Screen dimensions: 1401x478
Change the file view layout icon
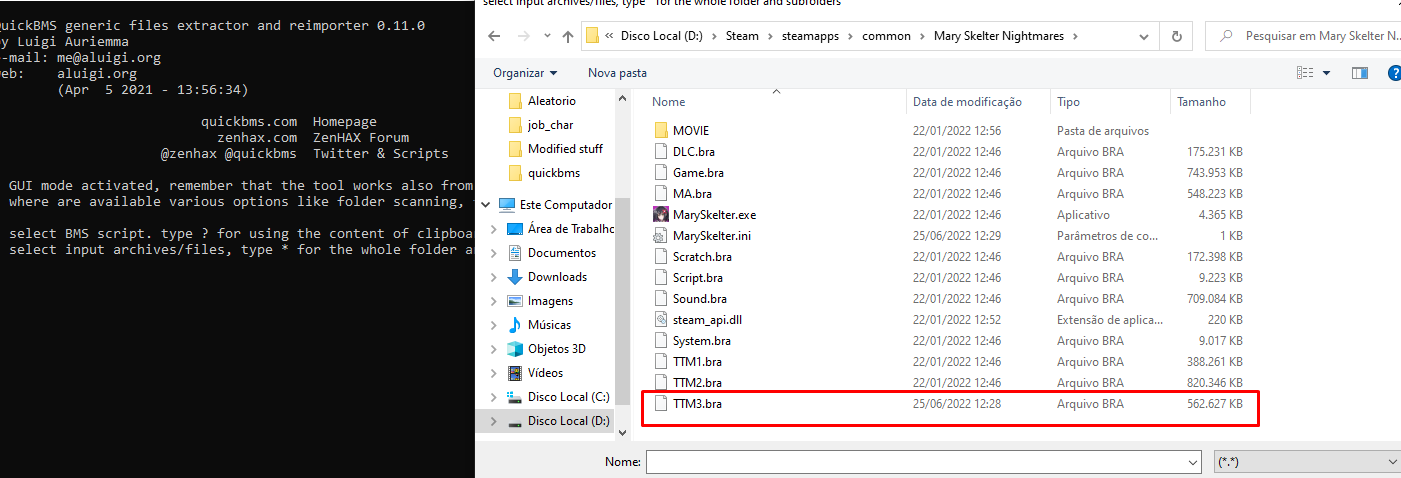click(x=1304, y=73)
